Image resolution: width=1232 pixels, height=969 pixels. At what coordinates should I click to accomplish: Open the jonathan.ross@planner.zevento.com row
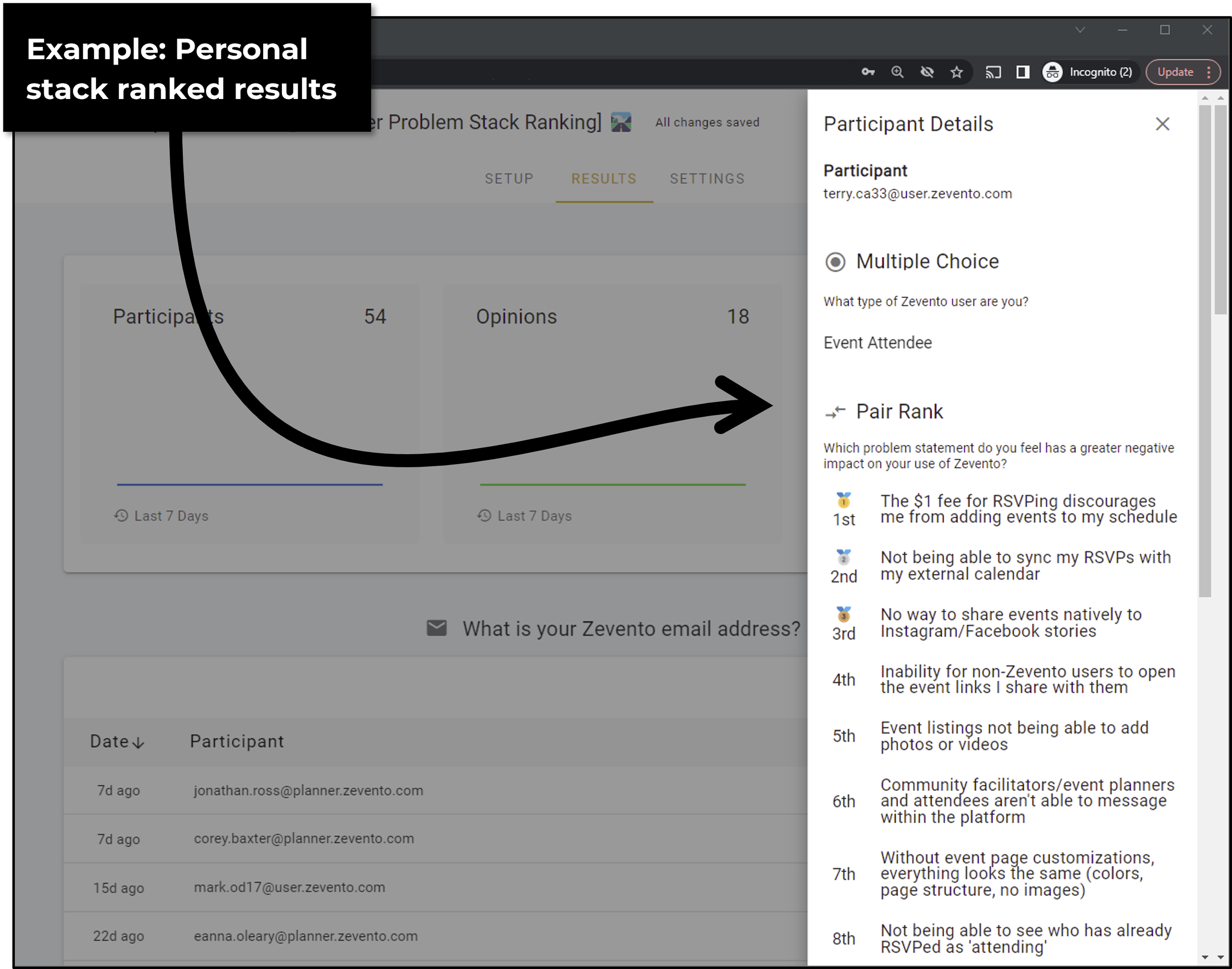[435, 790]
